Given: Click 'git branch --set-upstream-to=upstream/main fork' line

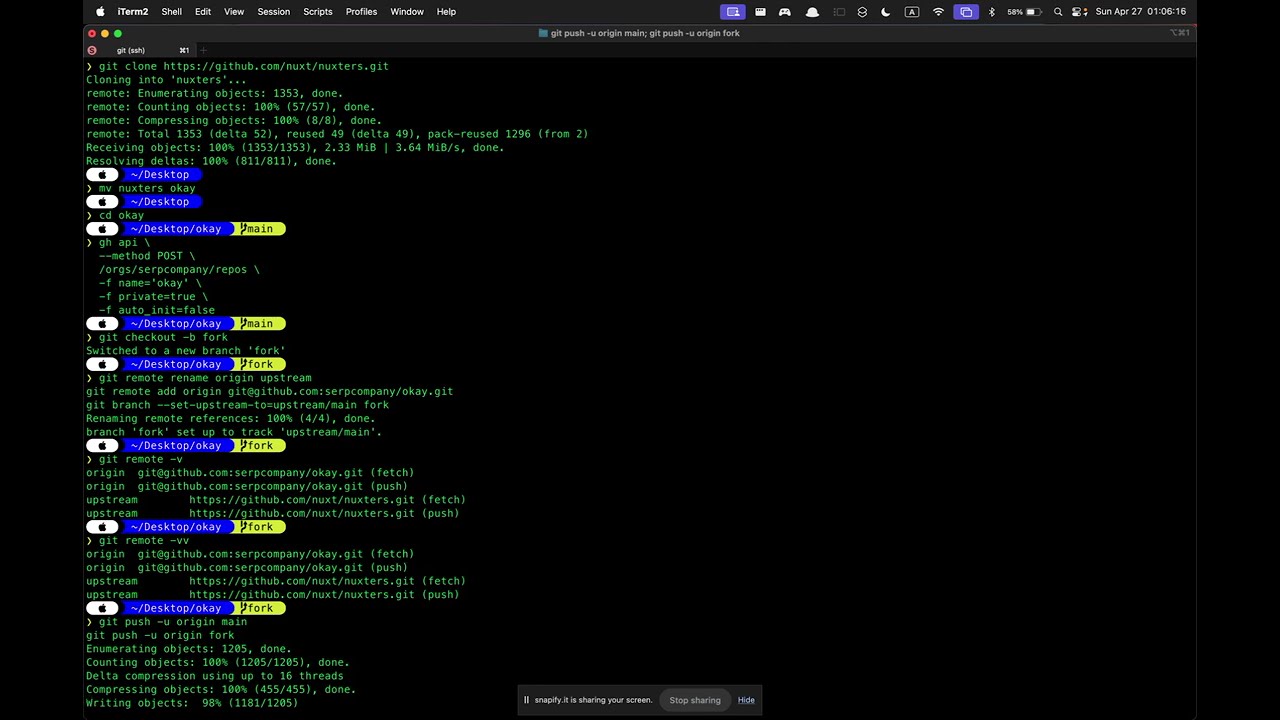Looking at the screenshot, I should tap(237, 405).
